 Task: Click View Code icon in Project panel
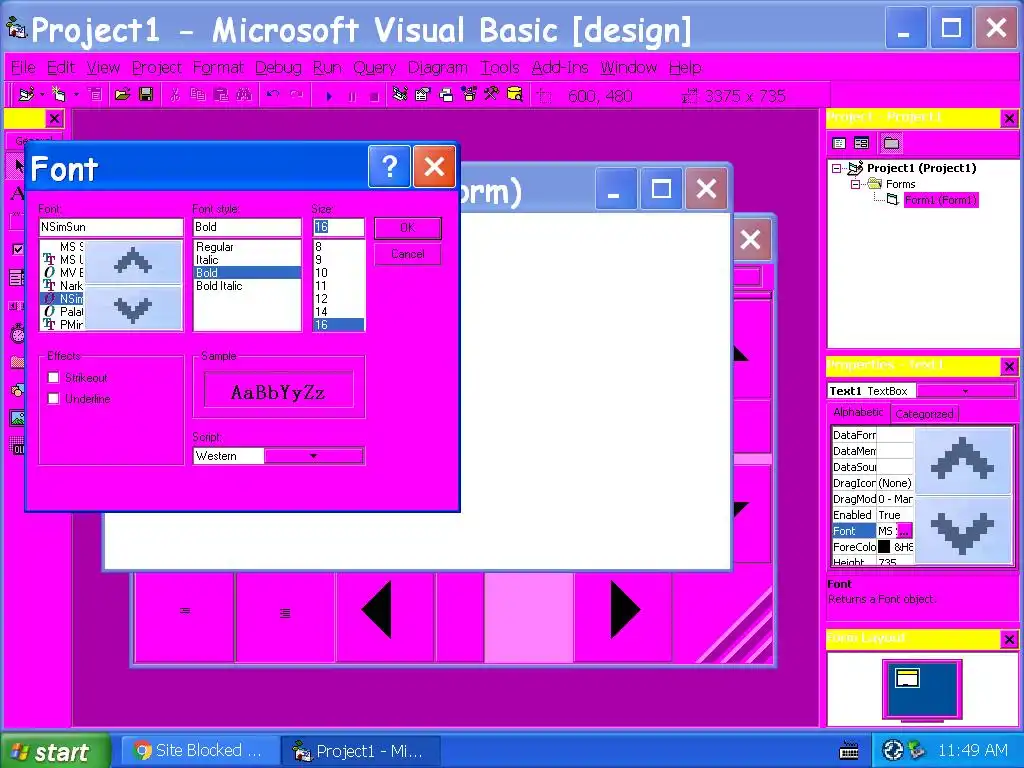click(x=839, y=143)
